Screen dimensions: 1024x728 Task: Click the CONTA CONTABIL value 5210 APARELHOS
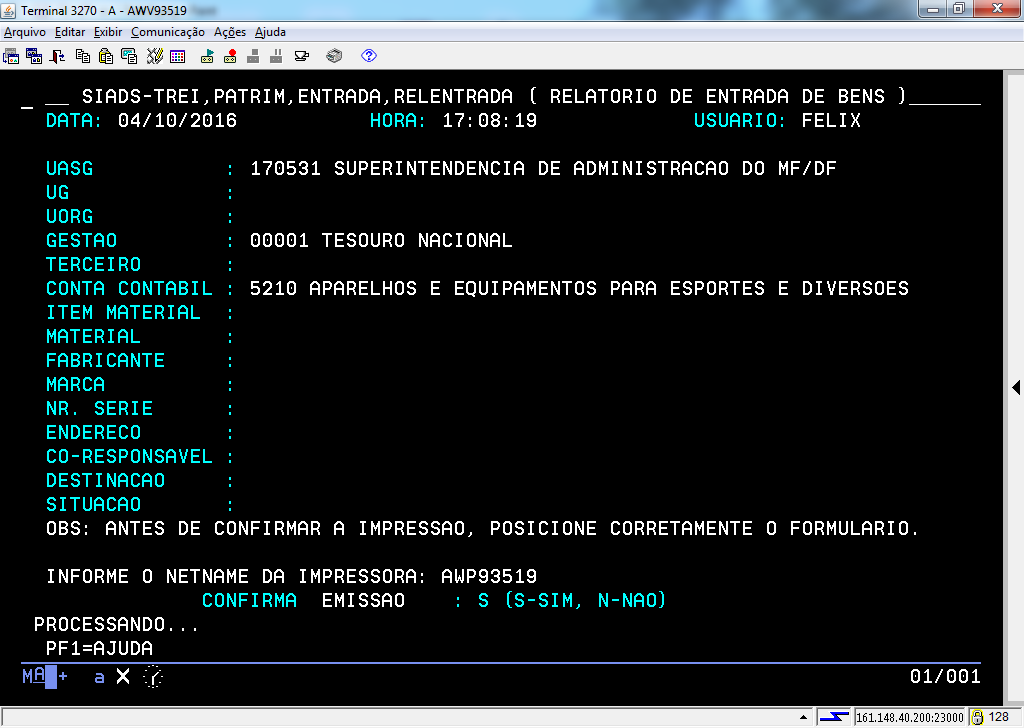coord(579,289)
